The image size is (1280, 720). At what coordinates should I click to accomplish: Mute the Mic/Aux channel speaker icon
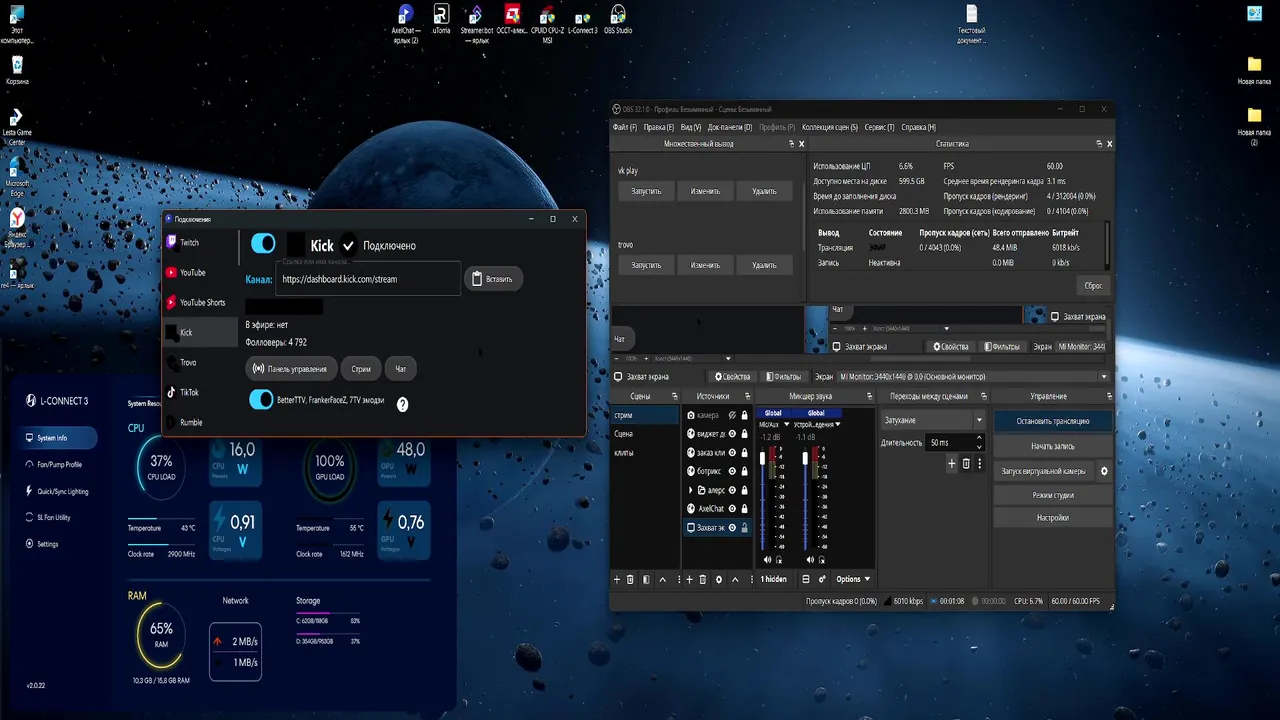coord(767,560)
